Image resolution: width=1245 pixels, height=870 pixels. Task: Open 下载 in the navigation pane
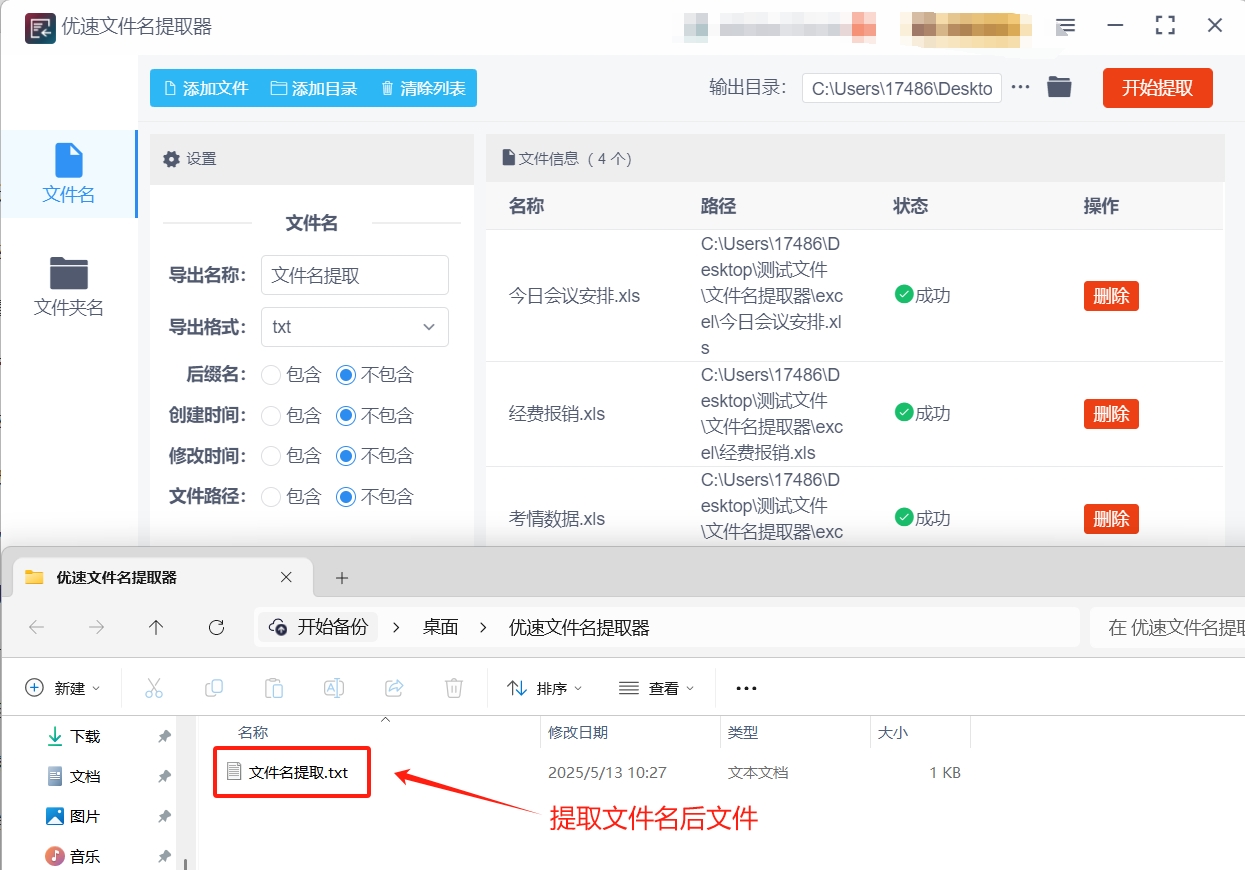85,736
